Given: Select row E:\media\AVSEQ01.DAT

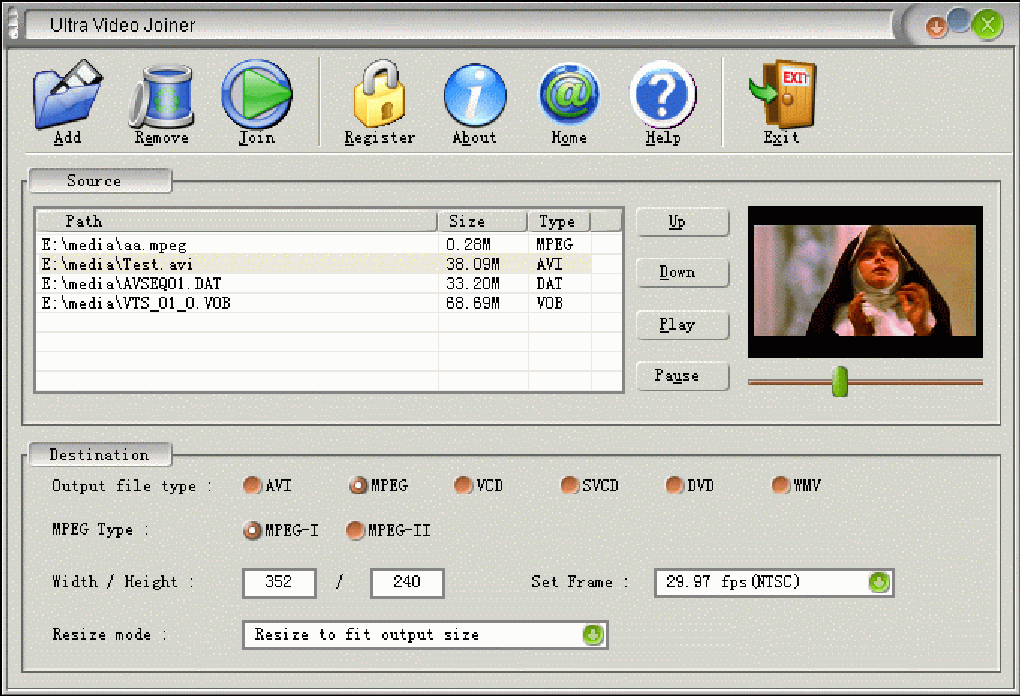Looking at the screenshot, I should click(x=329, y=284).
